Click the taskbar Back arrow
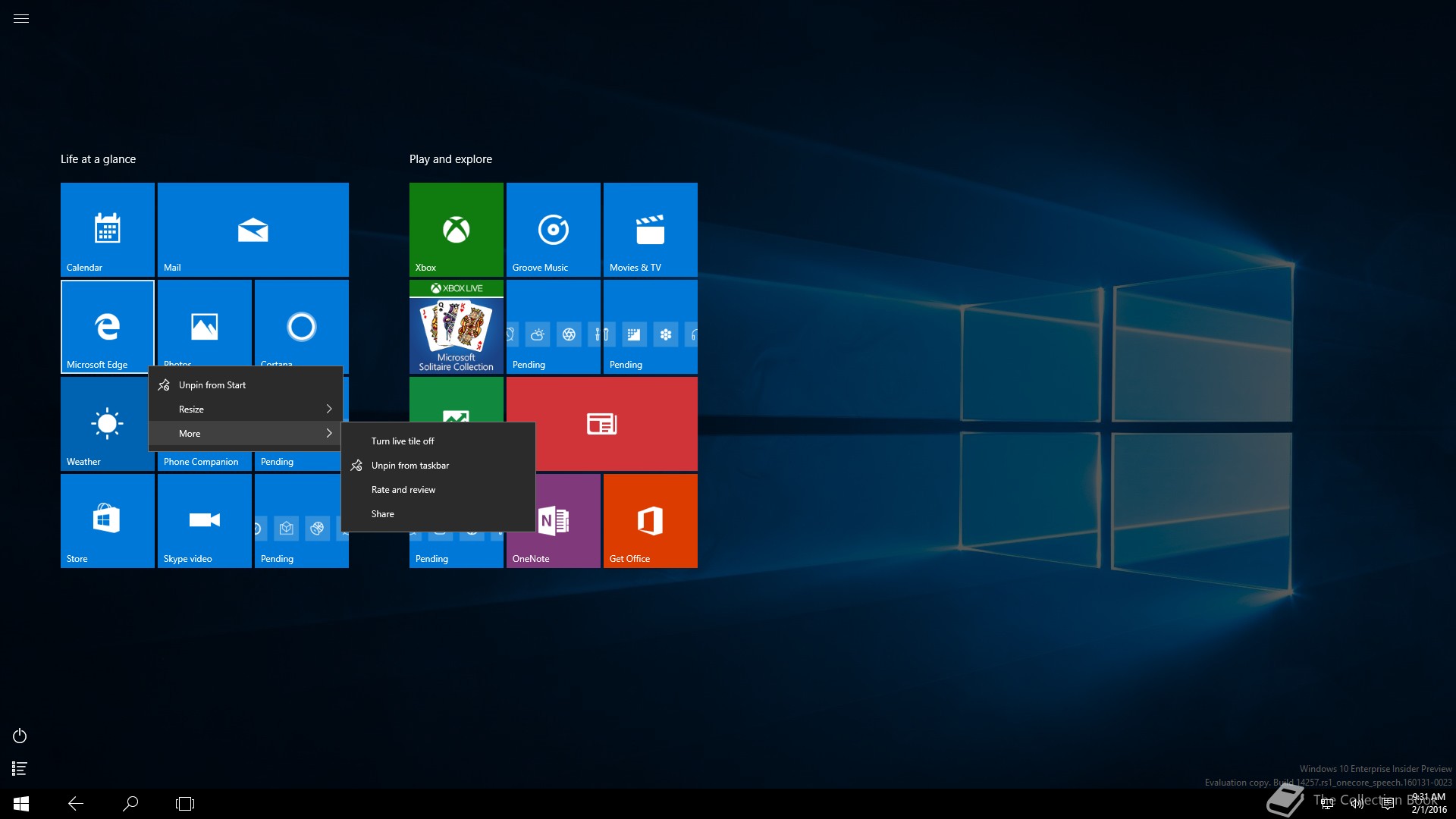Viewport: 1456px width, 819px height. pos(76,804)
